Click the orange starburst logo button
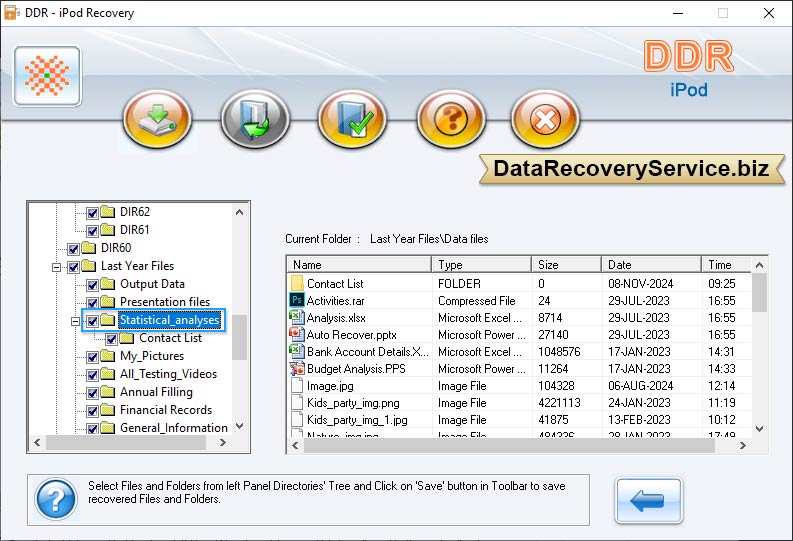793x541 pixels. pos(47,76)
